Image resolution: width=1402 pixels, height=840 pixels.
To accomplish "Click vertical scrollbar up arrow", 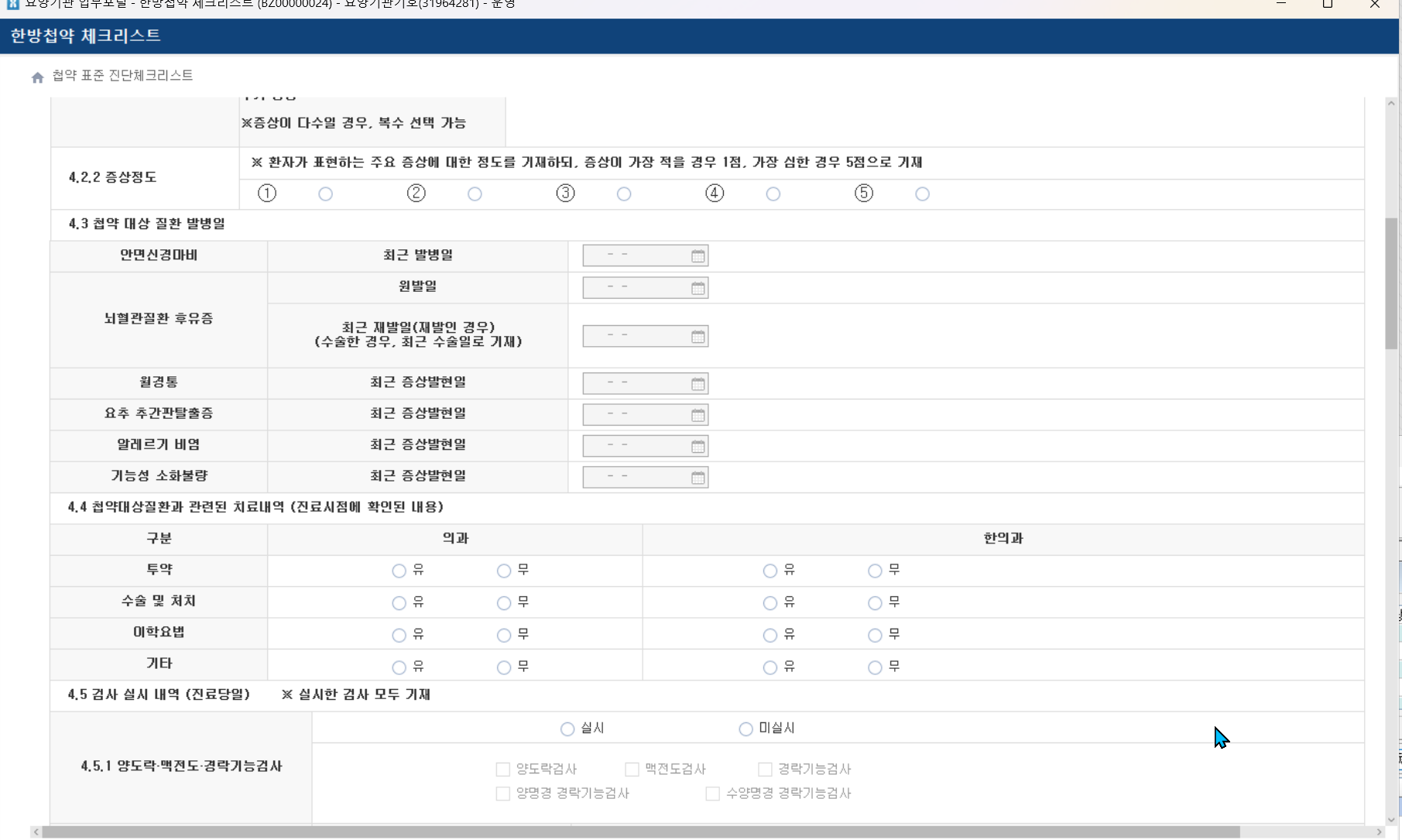I will (1392, 103).
